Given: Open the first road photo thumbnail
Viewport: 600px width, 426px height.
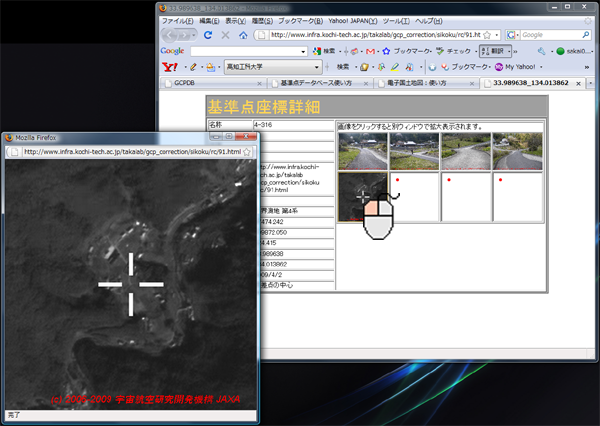Looking at the screenshot, I should (x=362, y=151).
